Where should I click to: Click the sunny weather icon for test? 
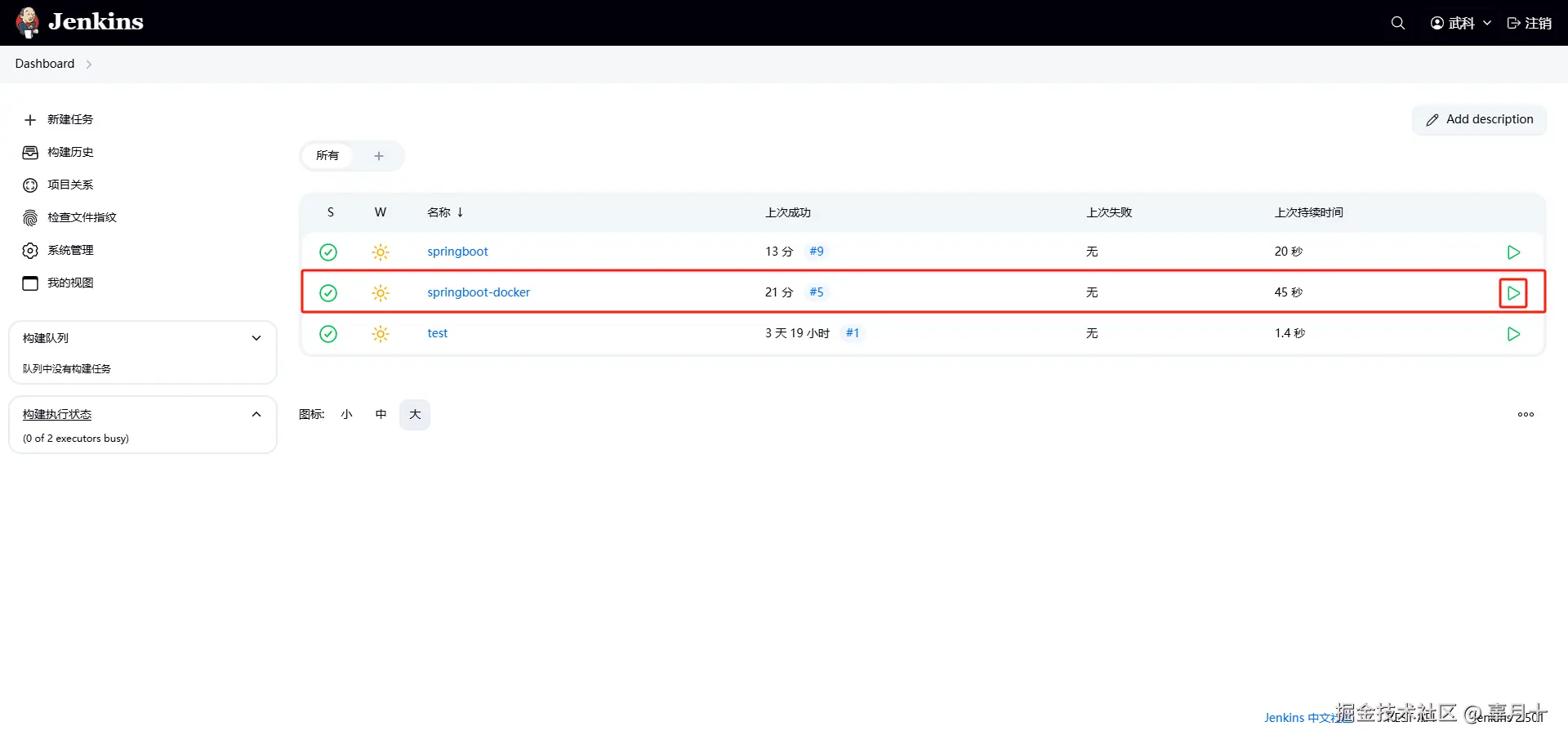tap(381, 334)
